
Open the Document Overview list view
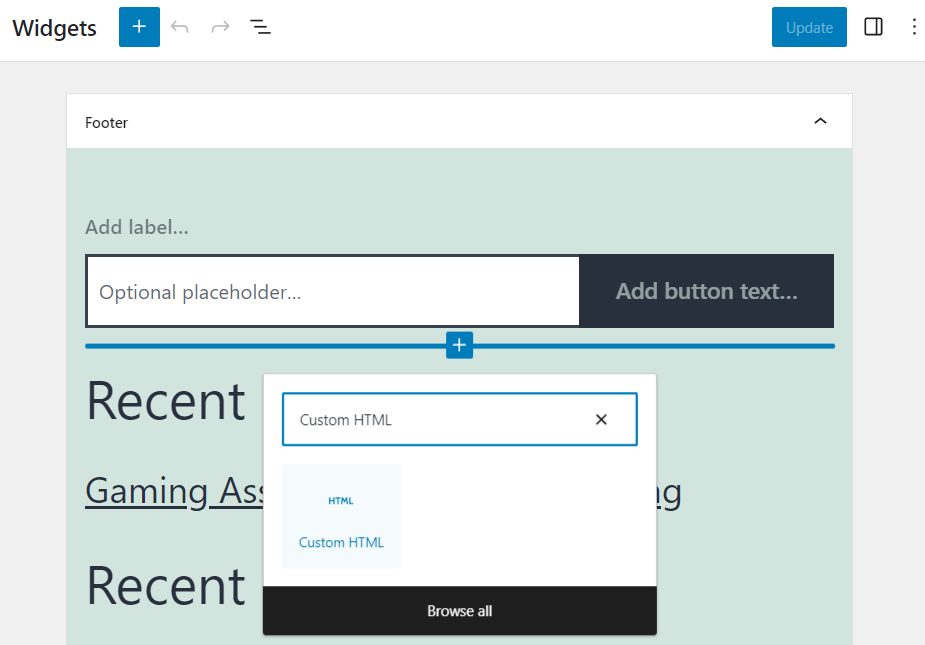coord(260,27)
